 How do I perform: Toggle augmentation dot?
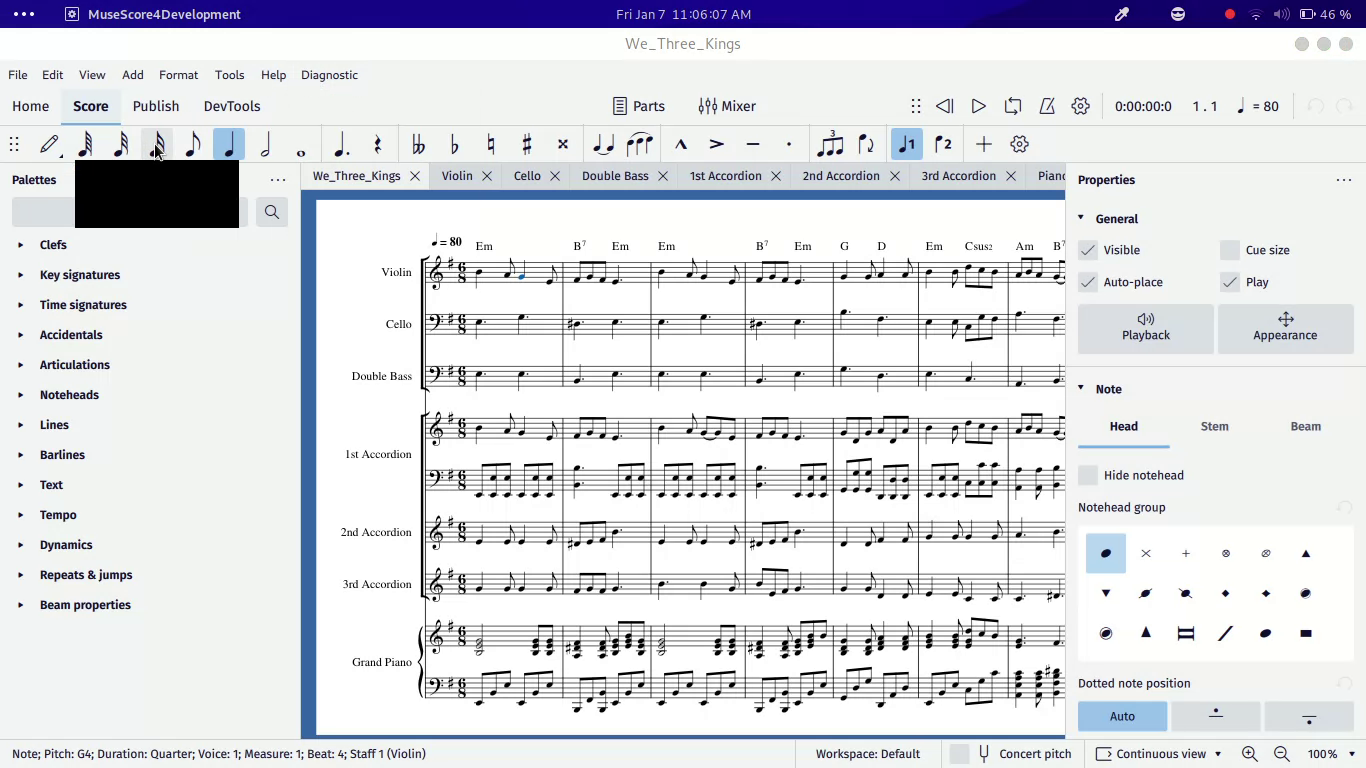click(x=341, y=144)
